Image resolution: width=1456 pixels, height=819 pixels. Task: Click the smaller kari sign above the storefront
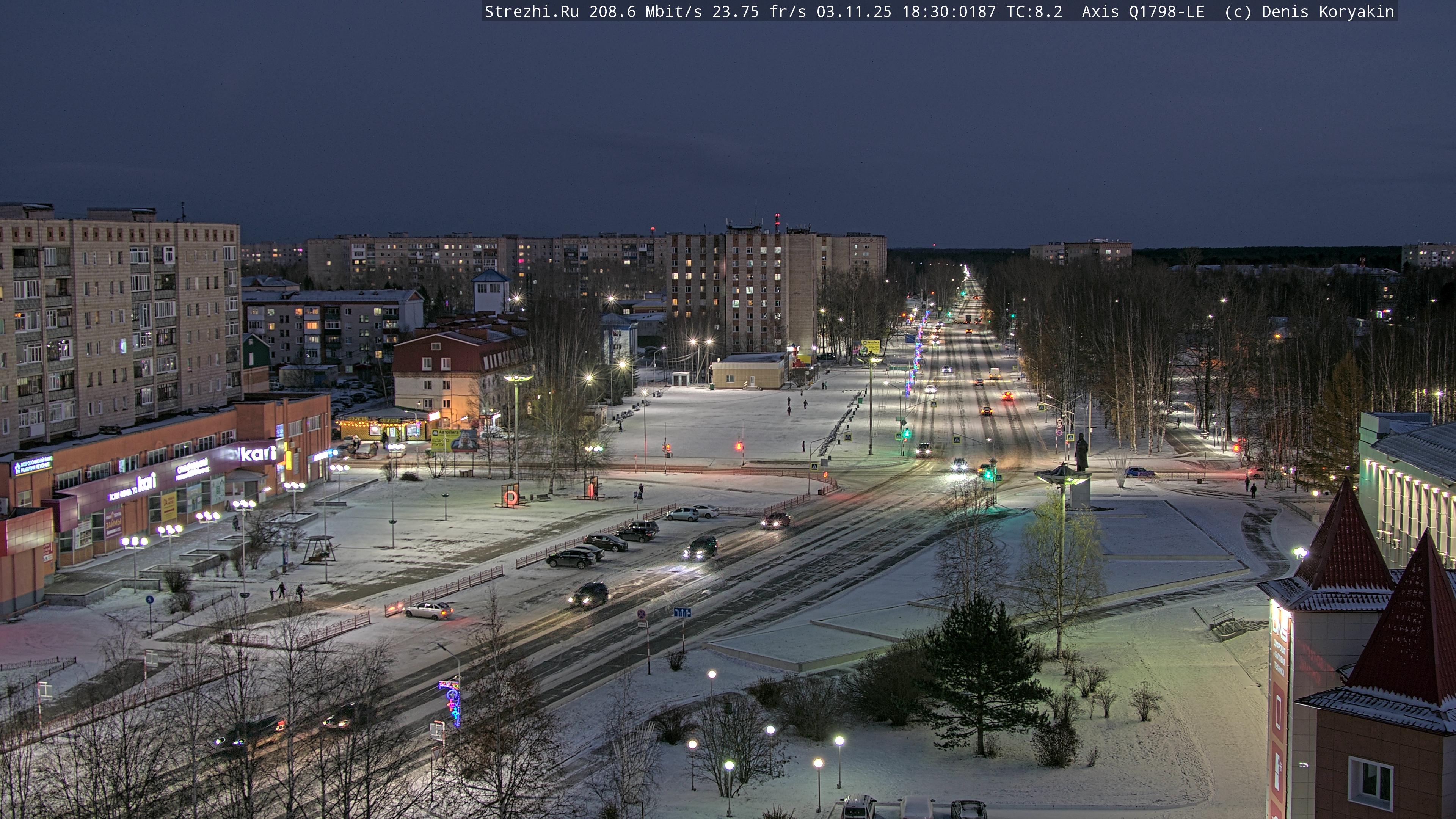(146, 482)
